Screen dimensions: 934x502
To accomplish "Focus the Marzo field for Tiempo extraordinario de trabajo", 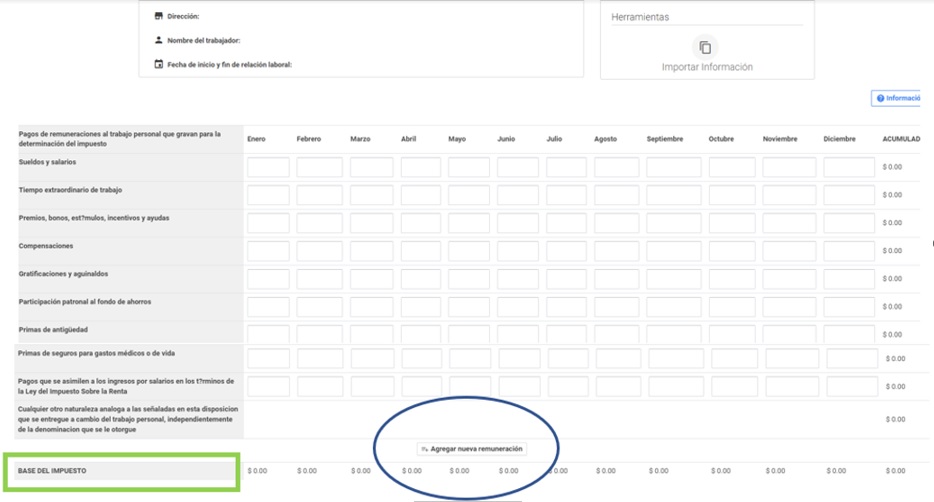I will [x=371, y=195].
